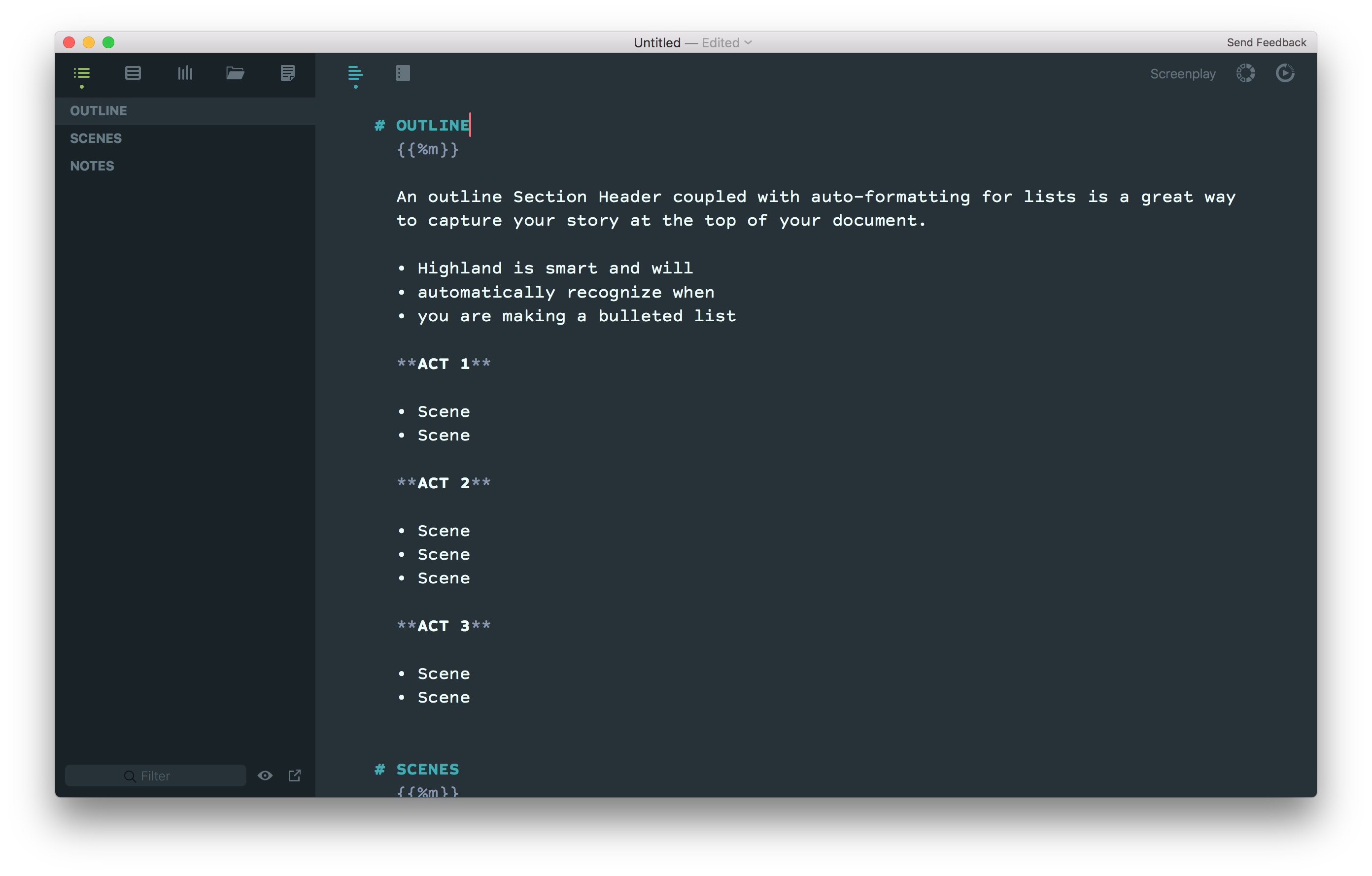Open the Scratchpad notes panel
This screenshot has height=876, width=1372.
288,73
